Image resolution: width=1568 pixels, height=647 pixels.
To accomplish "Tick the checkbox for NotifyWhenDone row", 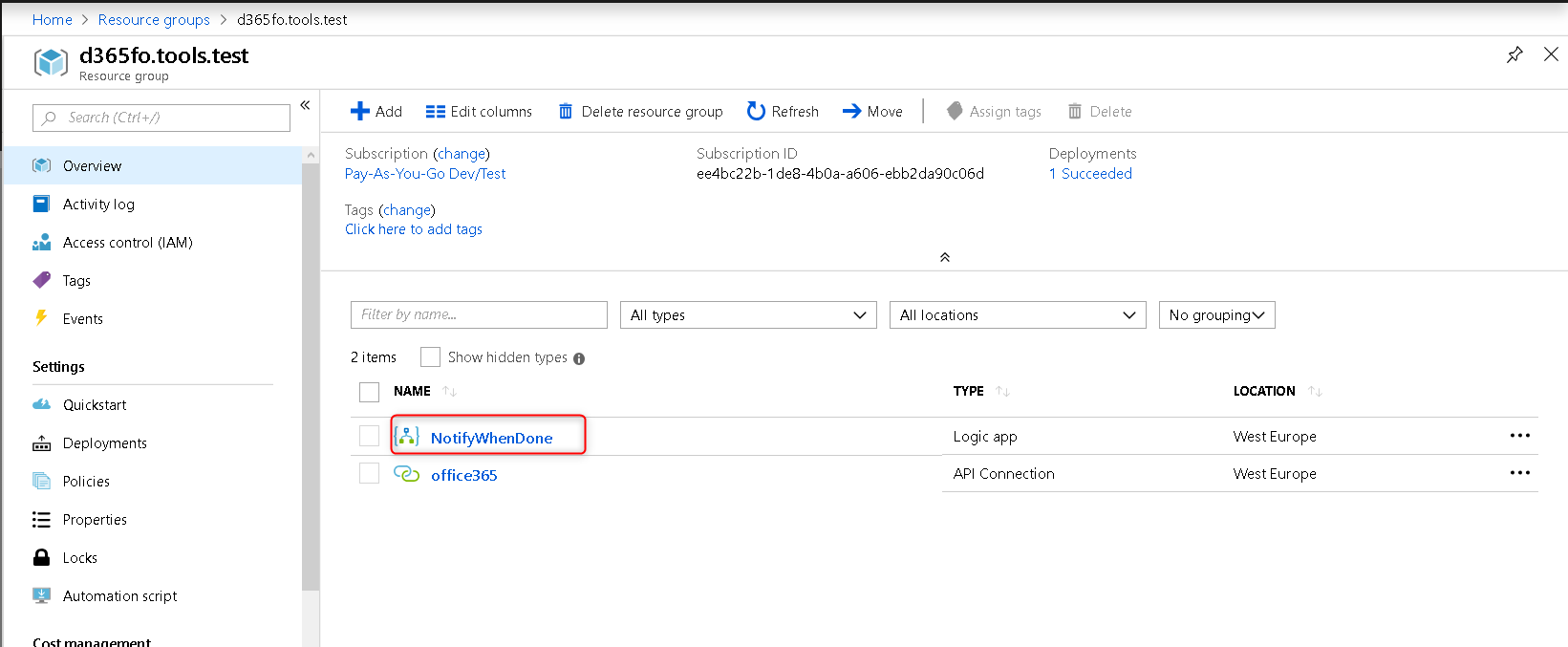I will tap(370, 436).
